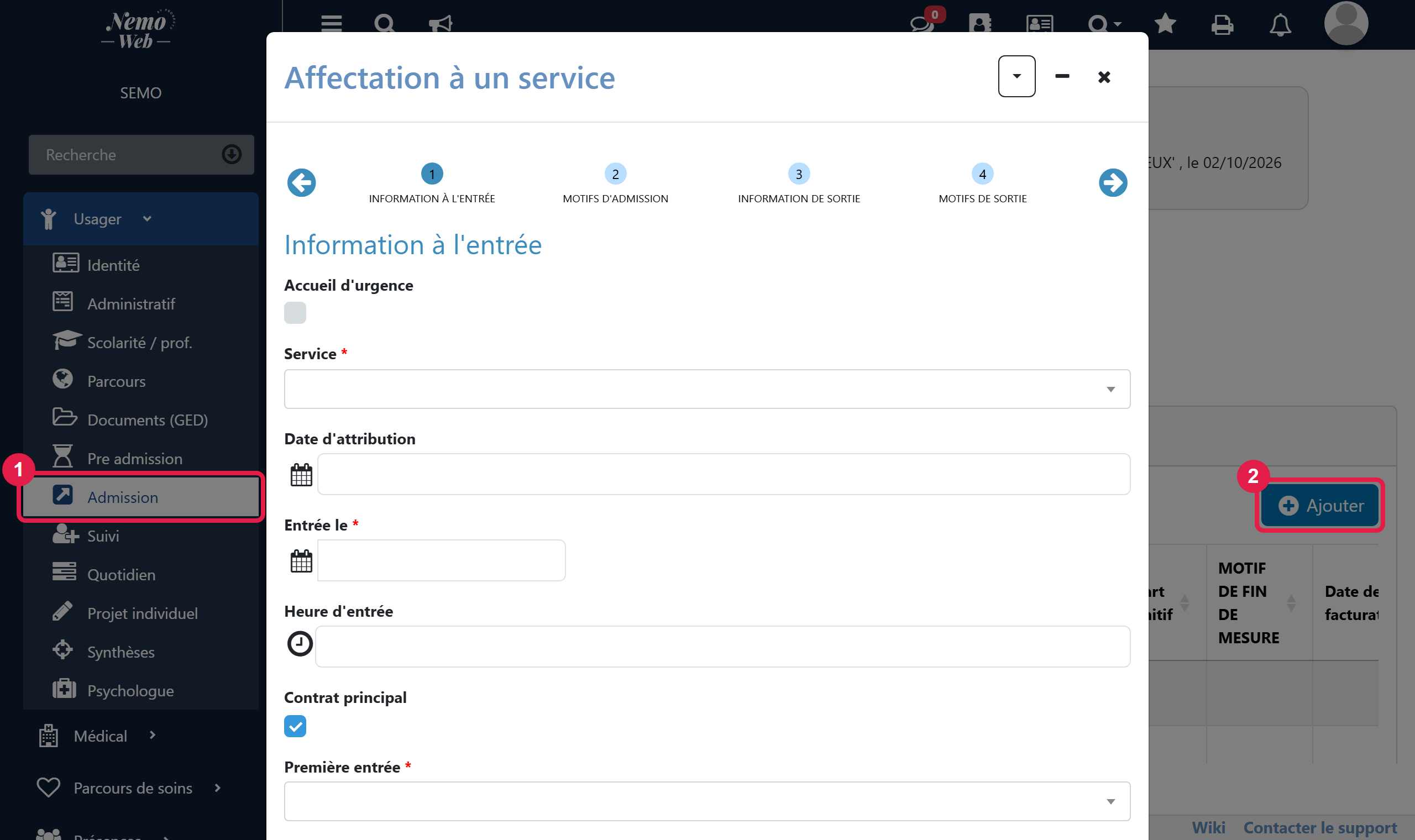1415x840 pixels.
Task: Open the Service dropdown
Action: 707,389
